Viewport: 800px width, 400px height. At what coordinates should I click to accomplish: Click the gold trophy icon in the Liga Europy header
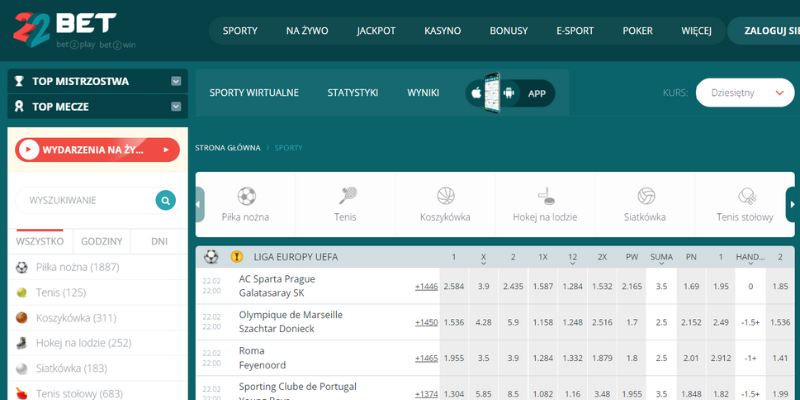pyautogui.click(x=237, y=257)
